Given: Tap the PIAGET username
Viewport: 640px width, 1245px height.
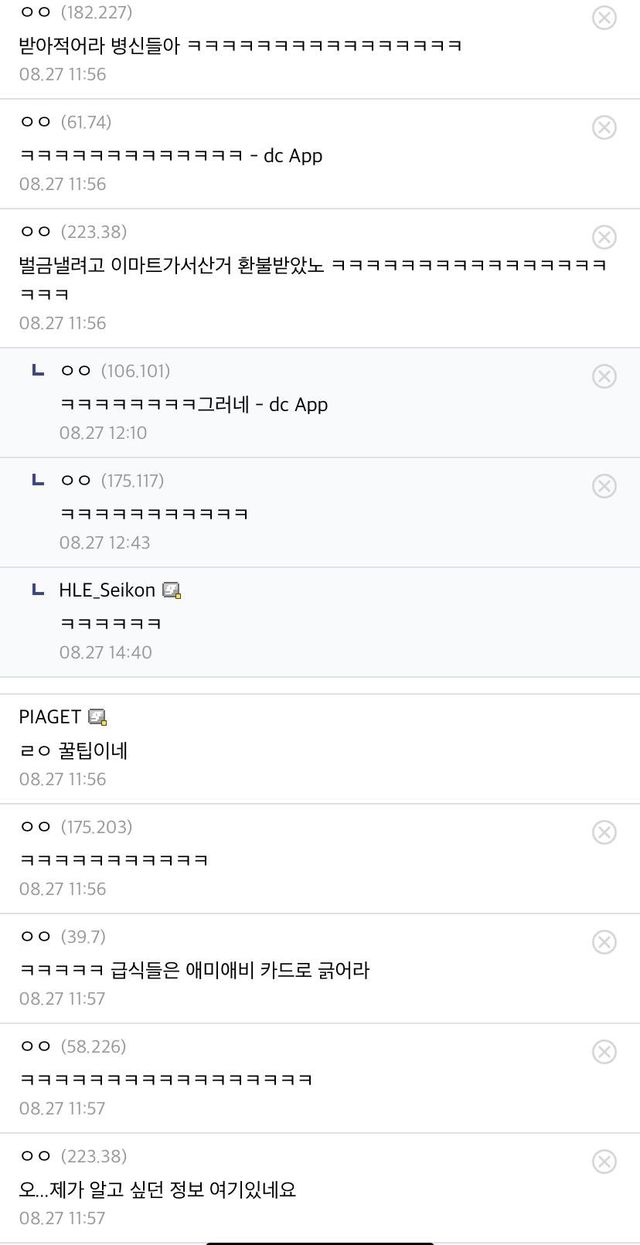Looking at the screenshot, I should 50,717.
